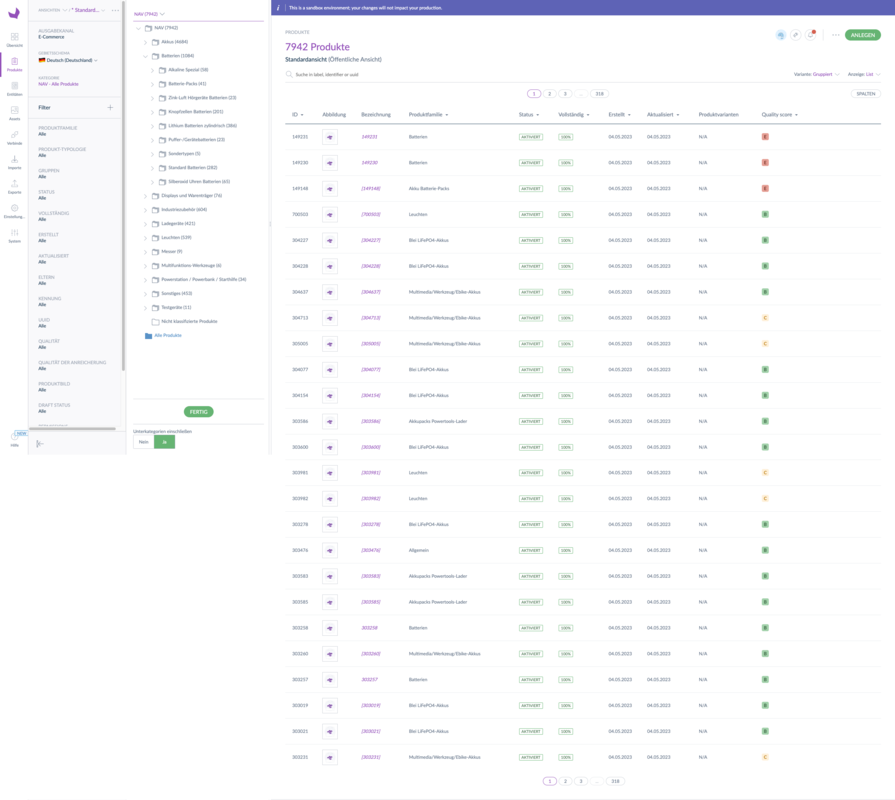Image resolution: width=895 pixels, height=800 pixels.
Task: Collapse the filter panel with arrow icon
Action: pos(40,443)
